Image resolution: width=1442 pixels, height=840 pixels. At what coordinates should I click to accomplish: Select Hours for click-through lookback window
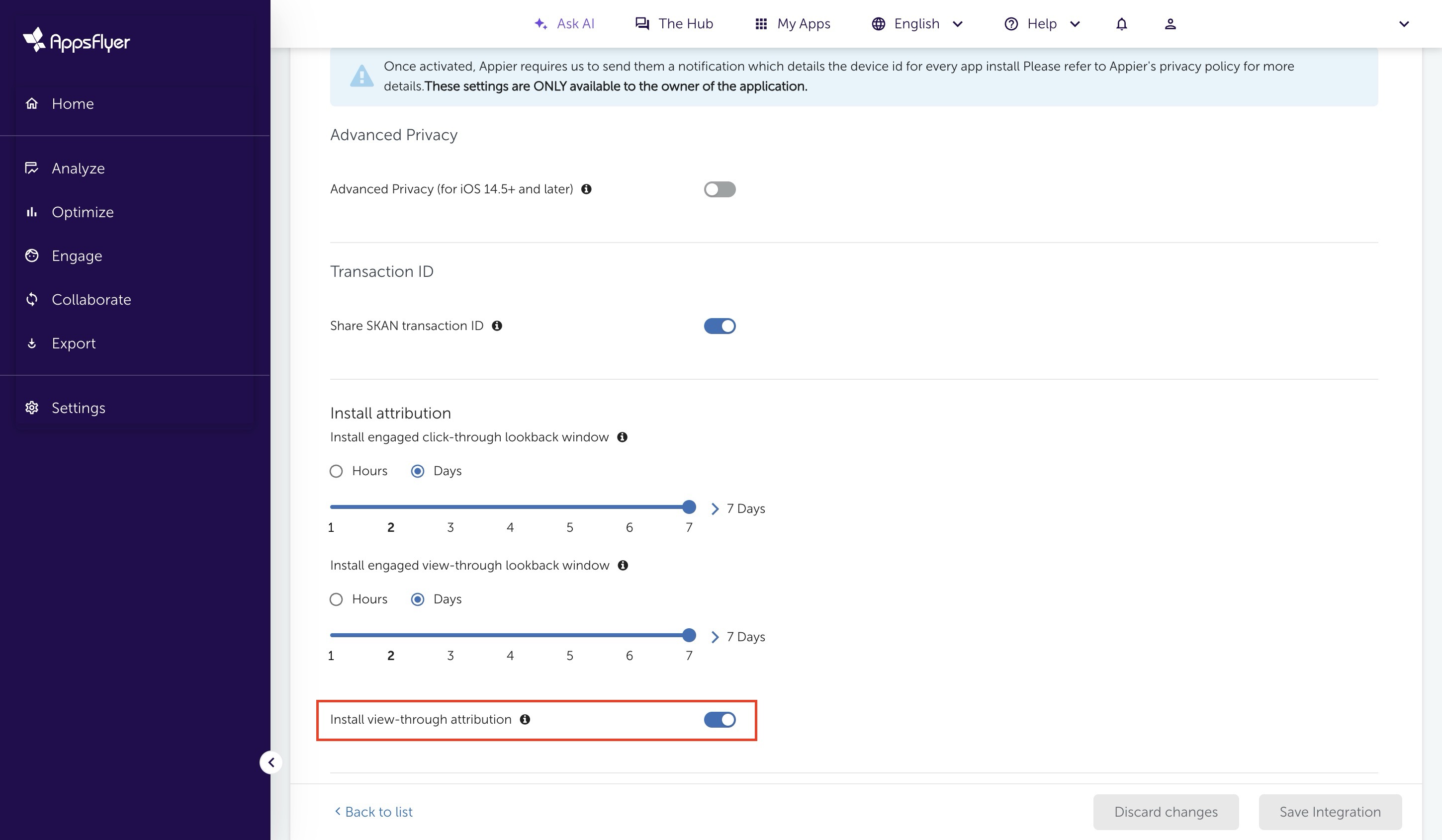point(337,471)
